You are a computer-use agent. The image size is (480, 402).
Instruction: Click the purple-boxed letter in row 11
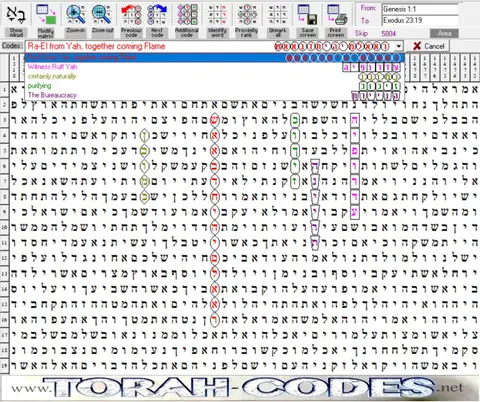(315, 242)
